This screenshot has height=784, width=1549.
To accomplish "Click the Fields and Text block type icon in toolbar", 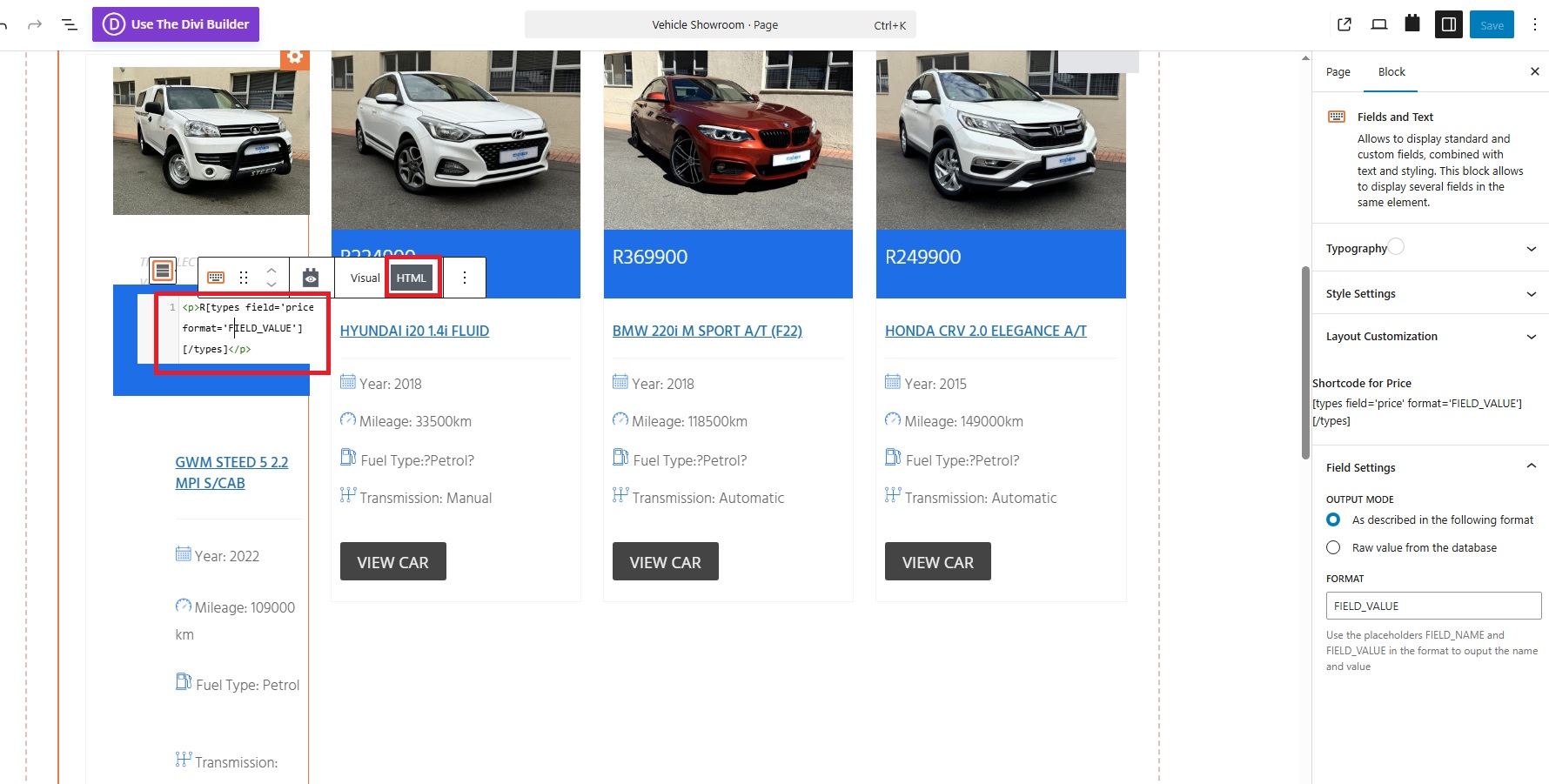I will [216, 278].
